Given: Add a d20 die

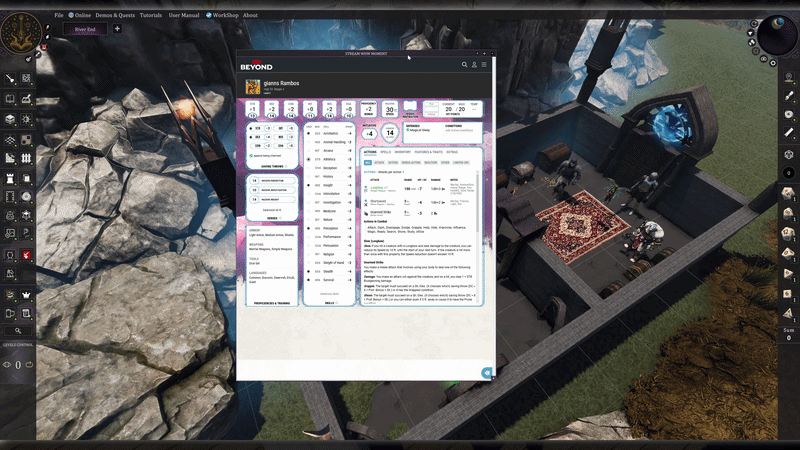Looking at the screenshot, I should pos(788,193).
